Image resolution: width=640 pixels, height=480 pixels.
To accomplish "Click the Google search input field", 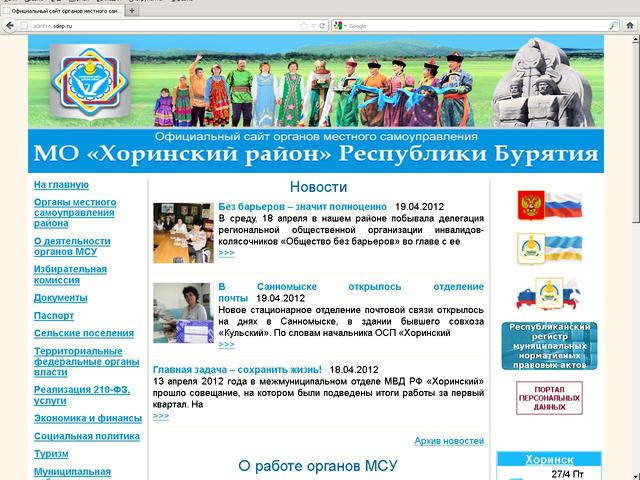I will coord(478,26).
